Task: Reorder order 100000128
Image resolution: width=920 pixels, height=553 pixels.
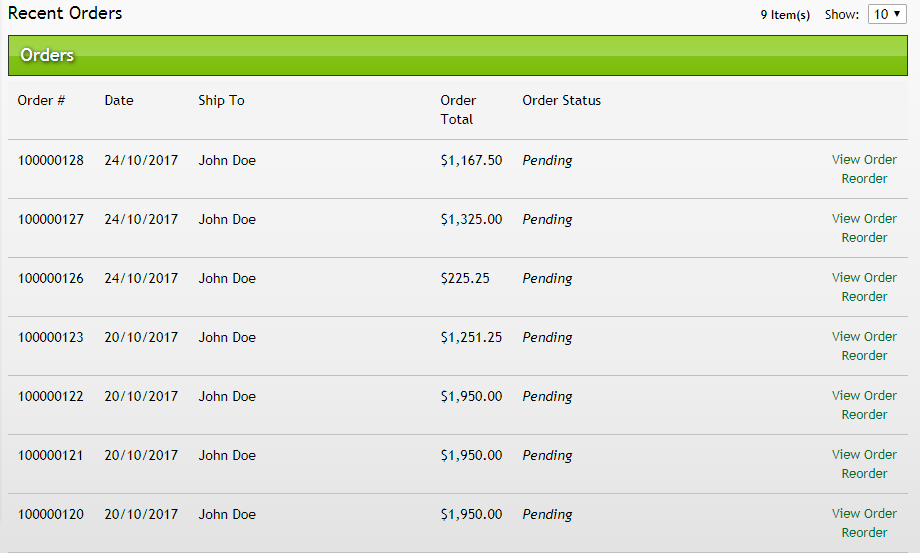Action: 864,179
